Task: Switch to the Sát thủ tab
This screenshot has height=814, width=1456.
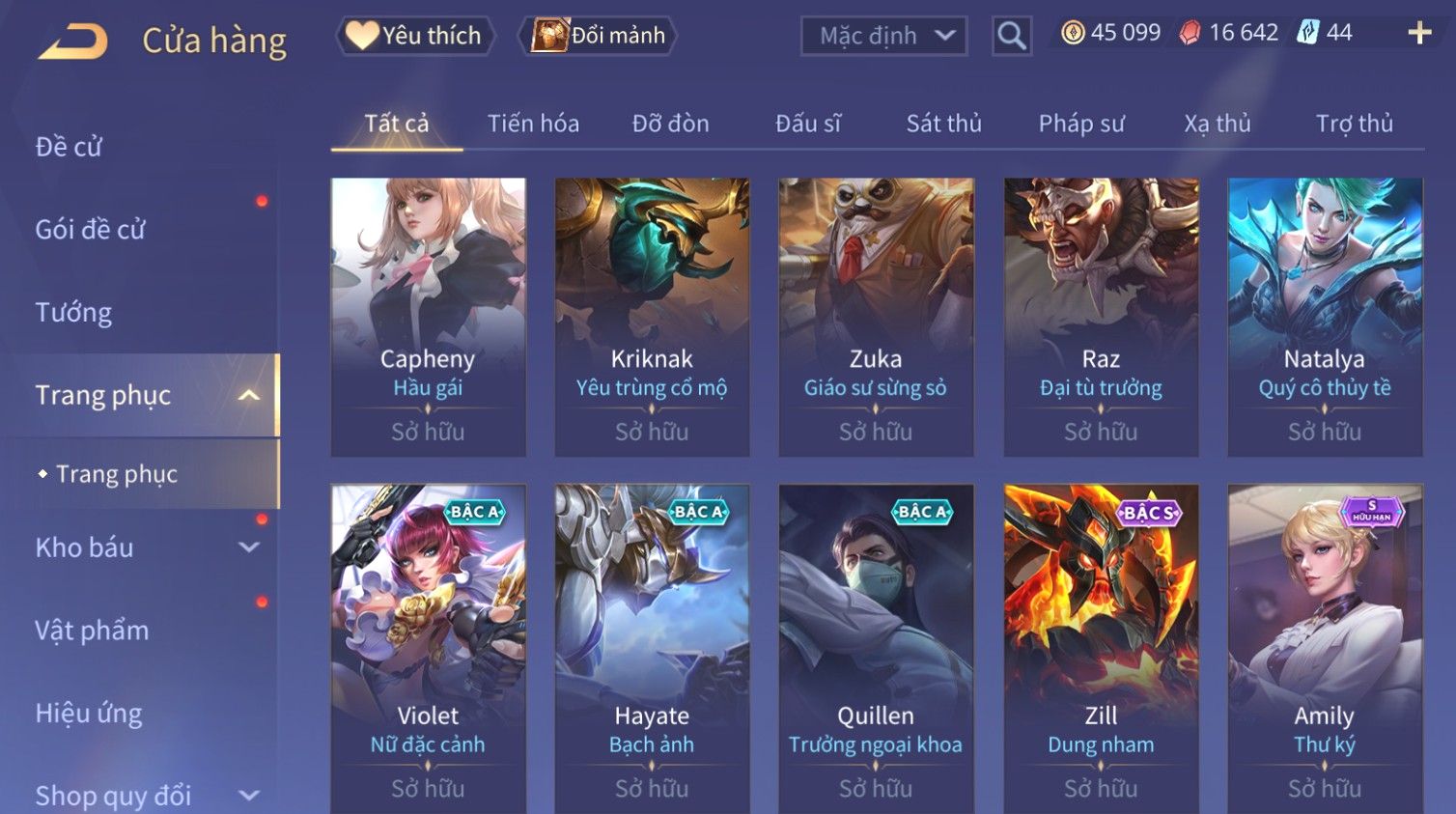Action: point(943,124)
